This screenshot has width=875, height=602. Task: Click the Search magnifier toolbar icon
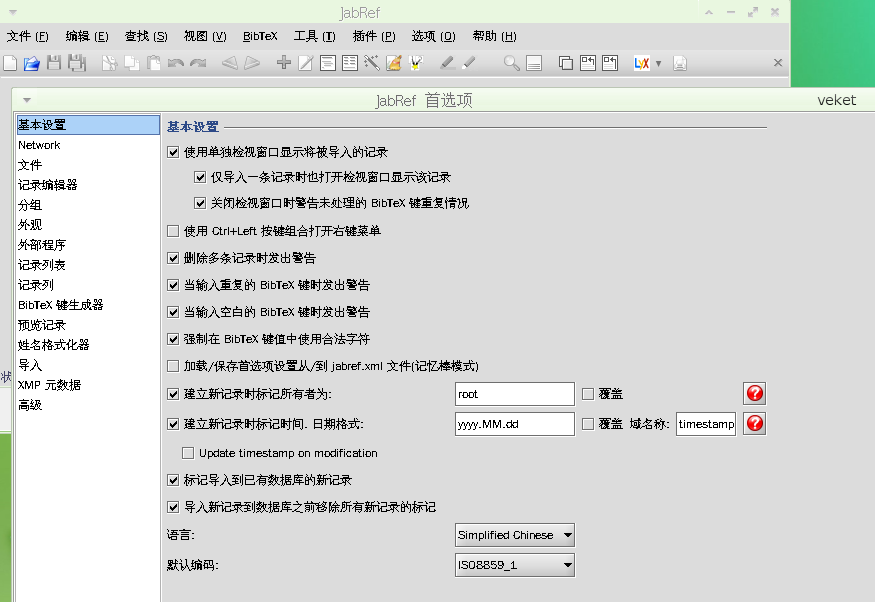[511, 63]
